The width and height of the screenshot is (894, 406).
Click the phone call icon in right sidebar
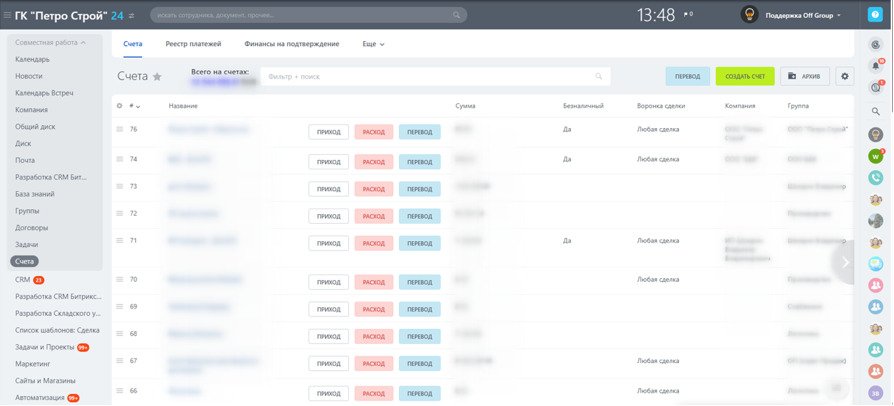[x=876, y=178]
